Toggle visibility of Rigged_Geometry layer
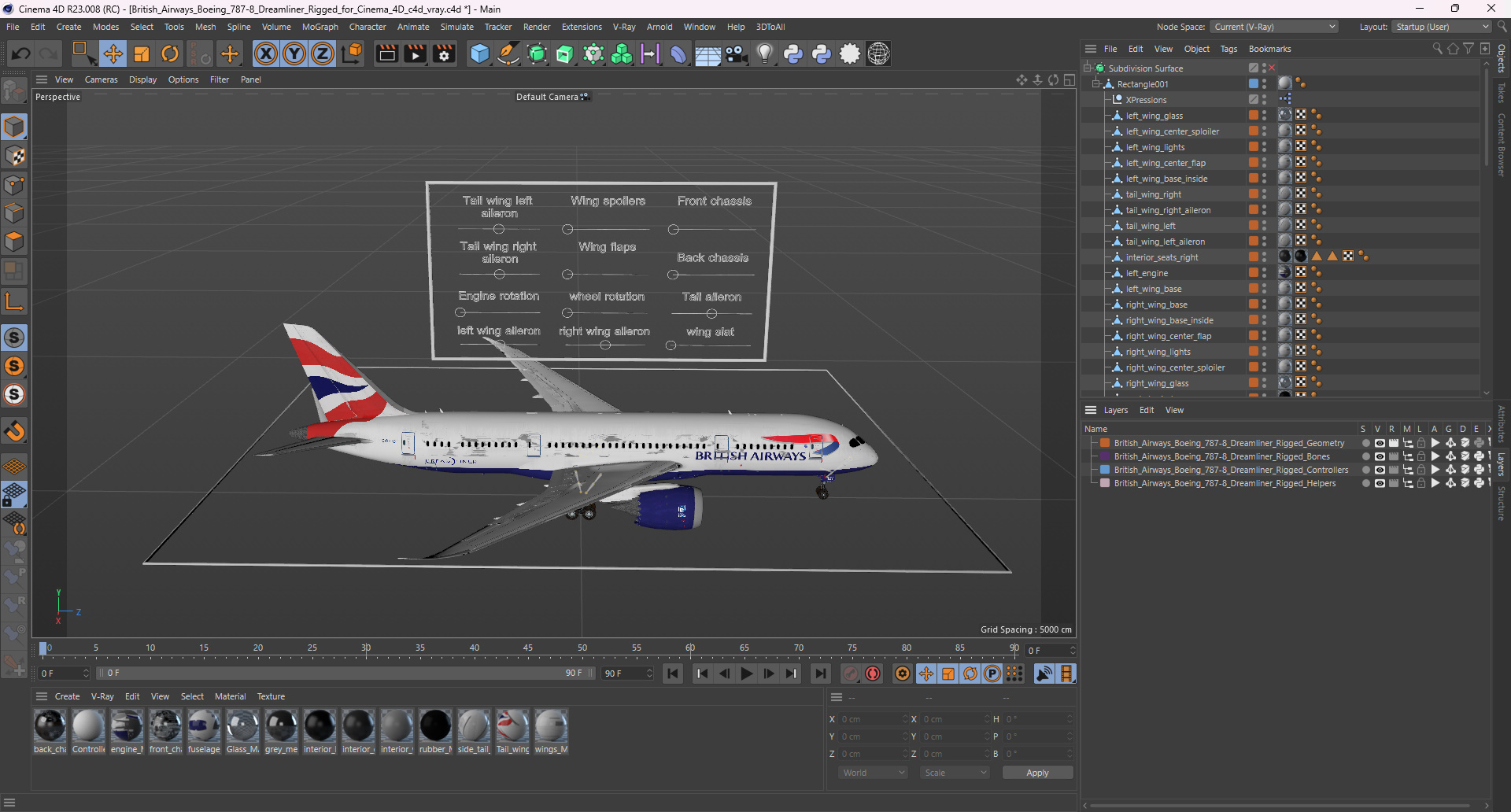The width and height of the screenshot is (1511, 812). pos(1380,443)
